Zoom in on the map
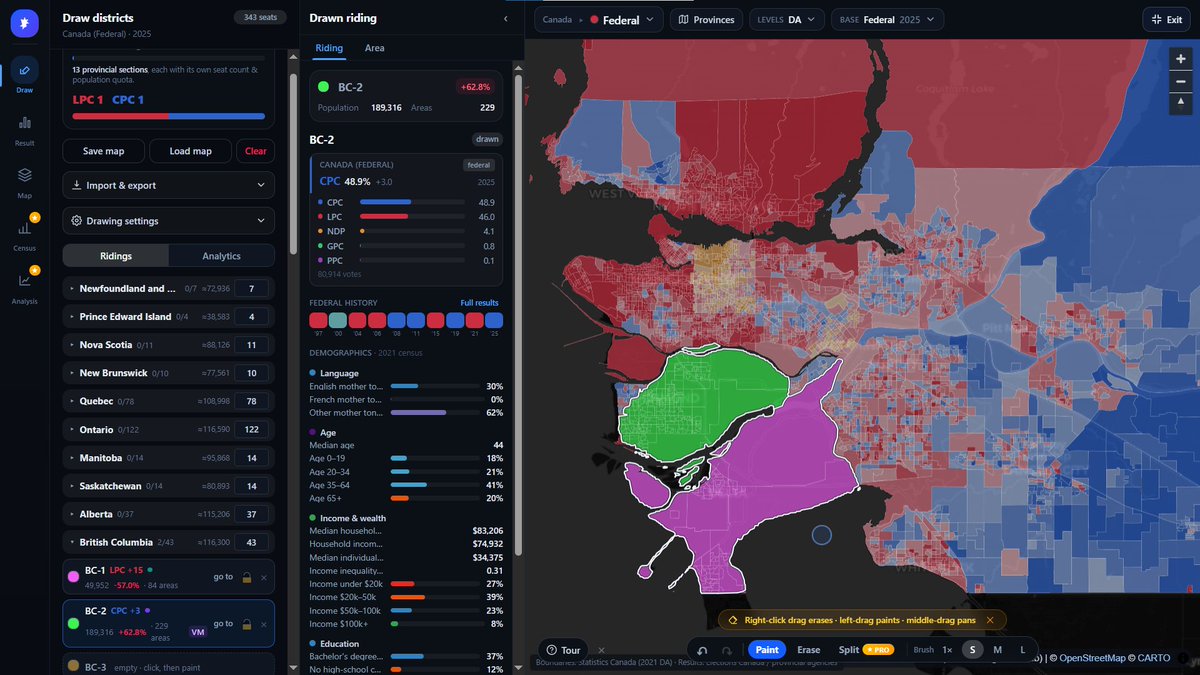 1181,59
